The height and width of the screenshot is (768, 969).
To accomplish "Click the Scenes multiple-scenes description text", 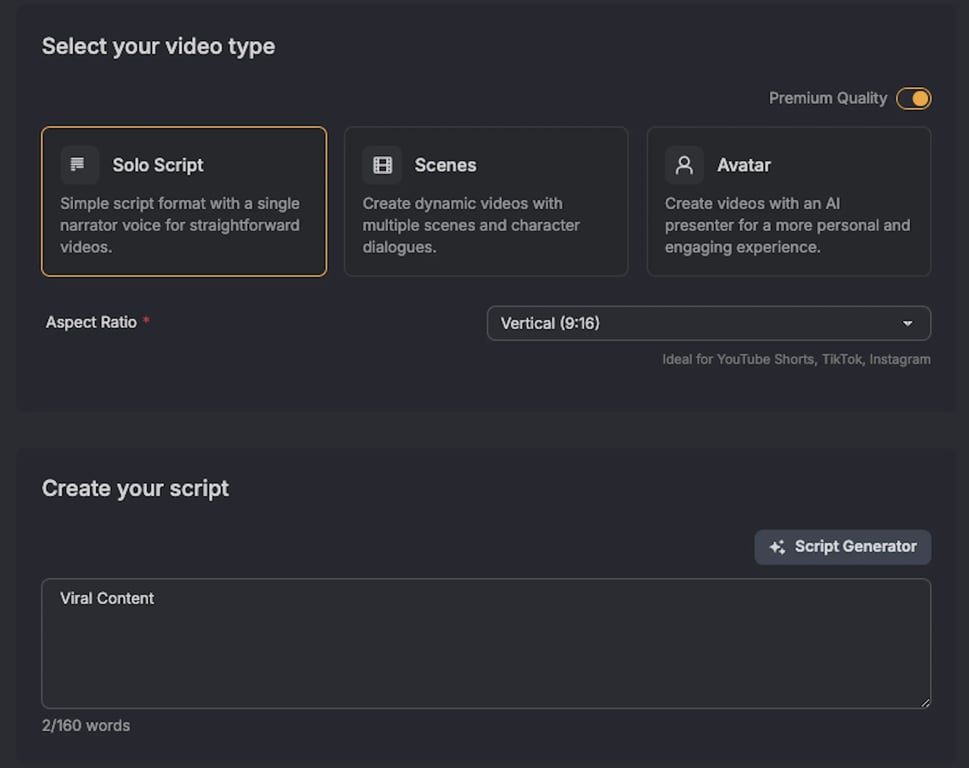I will [x=471, y=225].
